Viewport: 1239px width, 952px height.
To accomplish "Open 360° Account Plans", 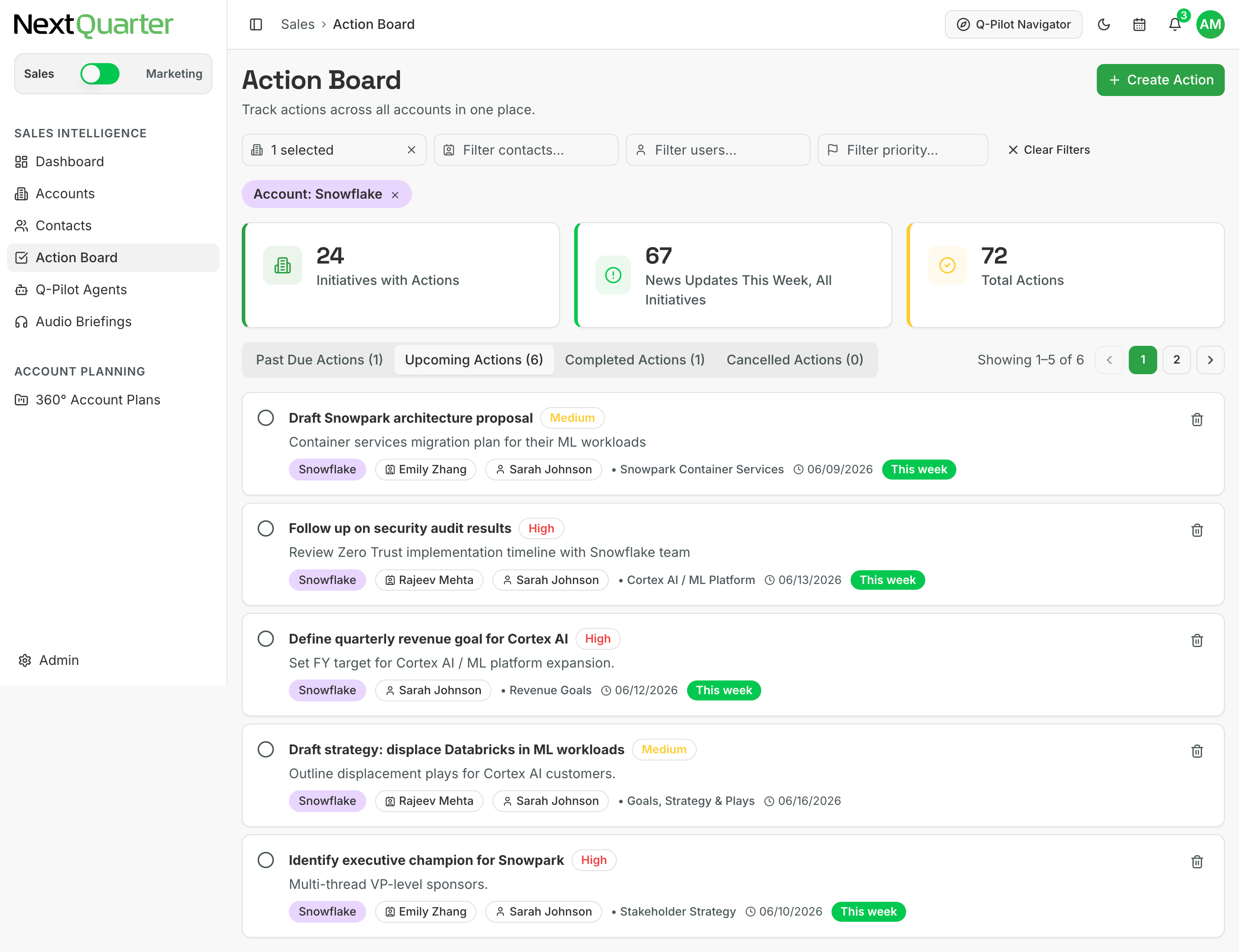I will tap(113, 400).
